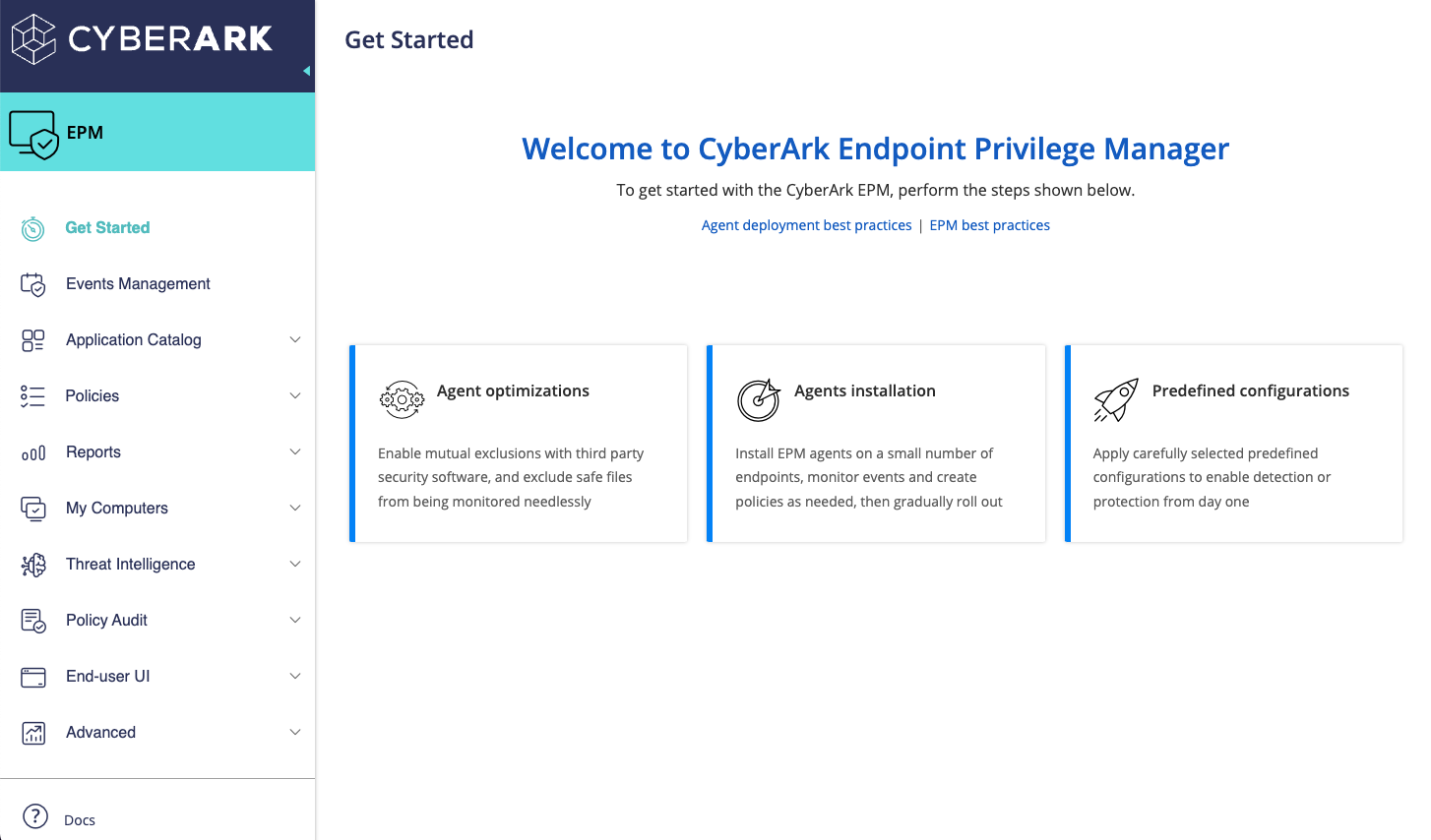
Task: Select the Policy Audit menu label
Action: [x=106, y=620]
